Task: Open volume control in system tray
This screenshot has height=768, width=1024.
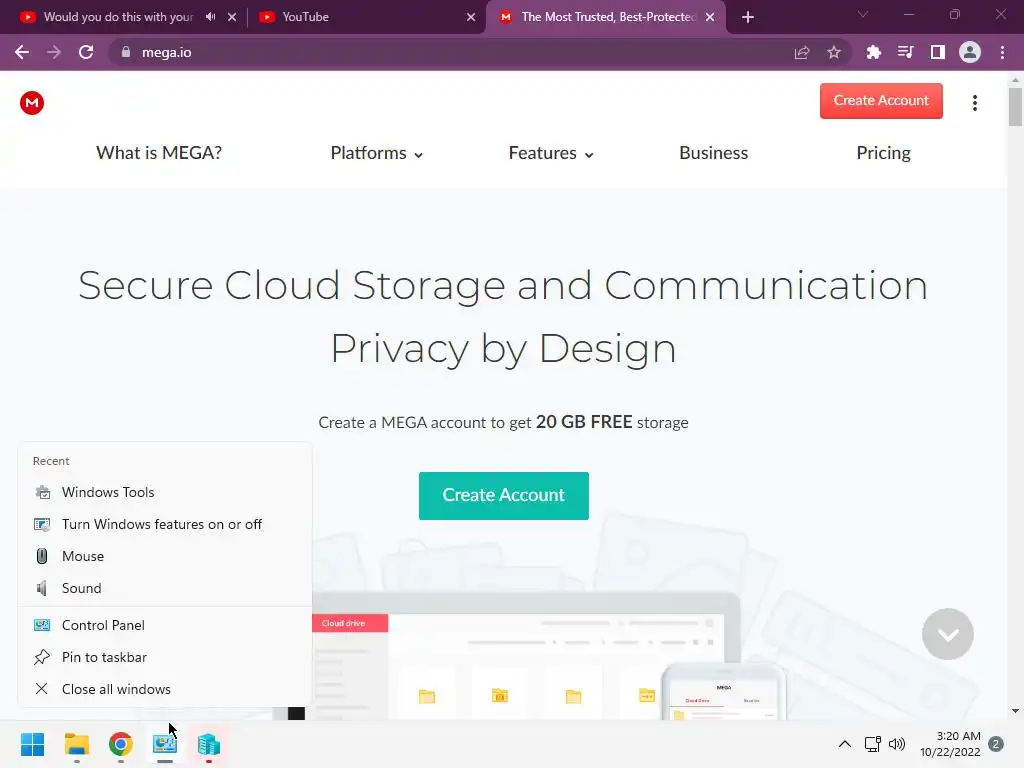Action: [x=897, y=744]
